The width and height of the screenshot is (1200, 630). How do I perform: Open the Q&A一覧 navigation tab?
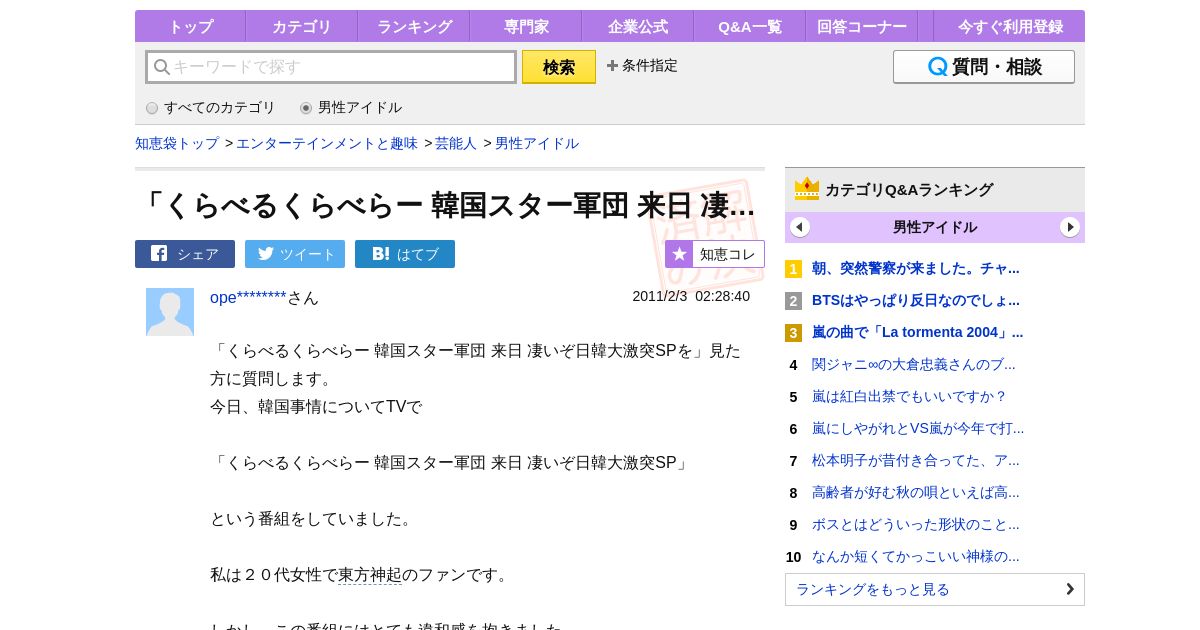click(x=750, y=27)
